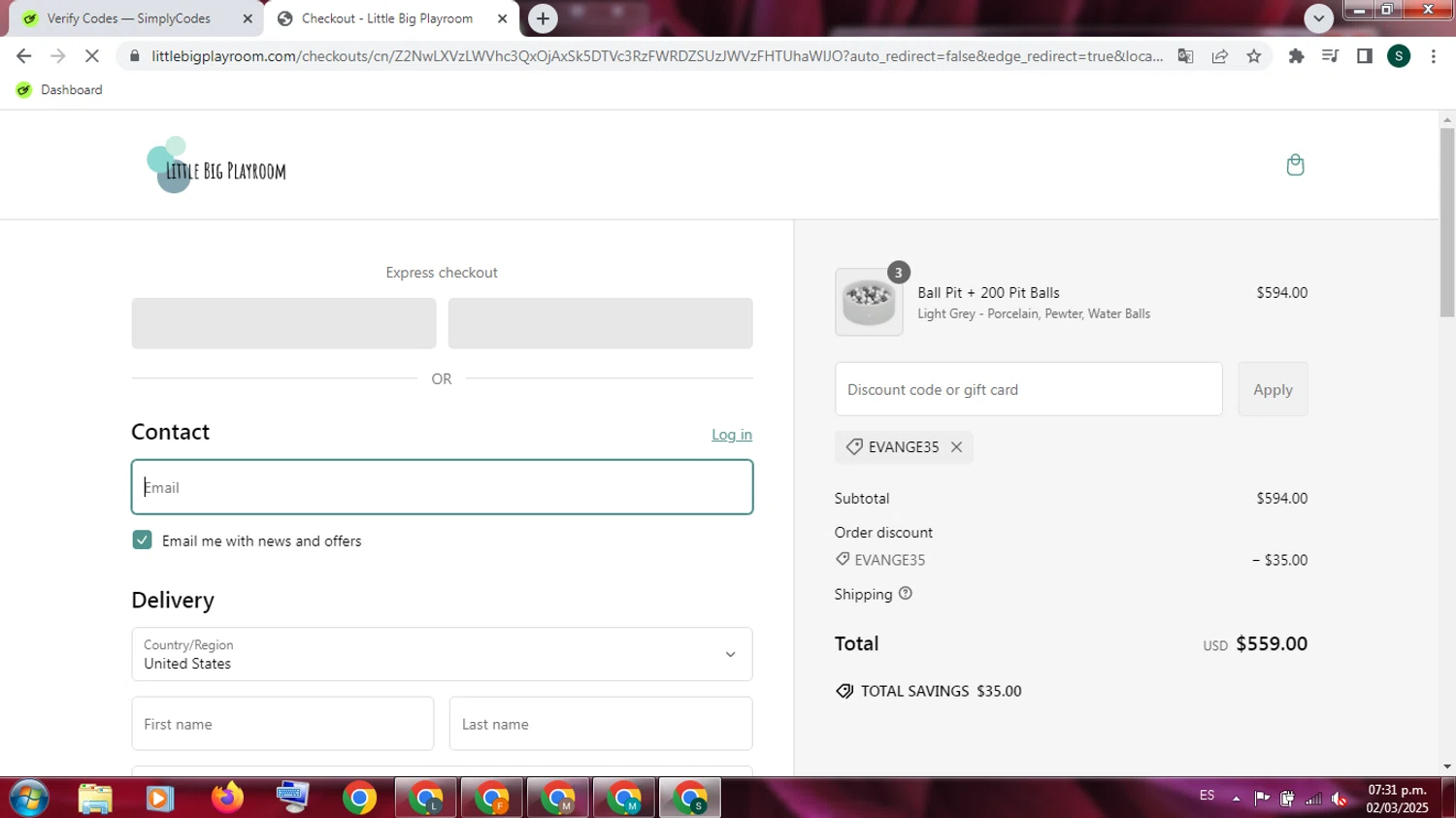Open the Dashboard bookmark
This screenshot has height=818, width=1456.
(59, 89)
